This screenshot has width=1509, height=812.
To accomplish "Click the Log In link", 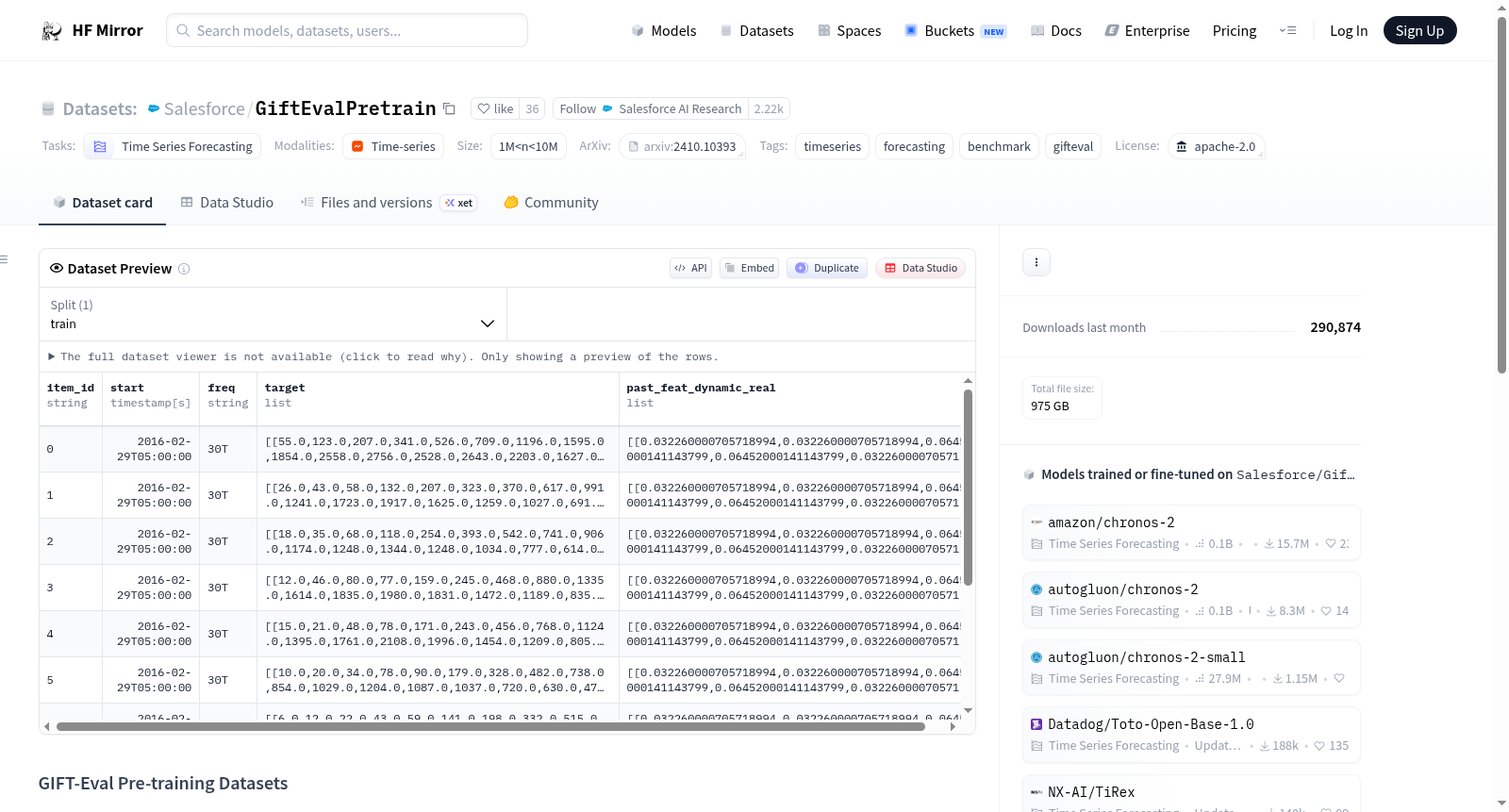I will click(1349, 31).
